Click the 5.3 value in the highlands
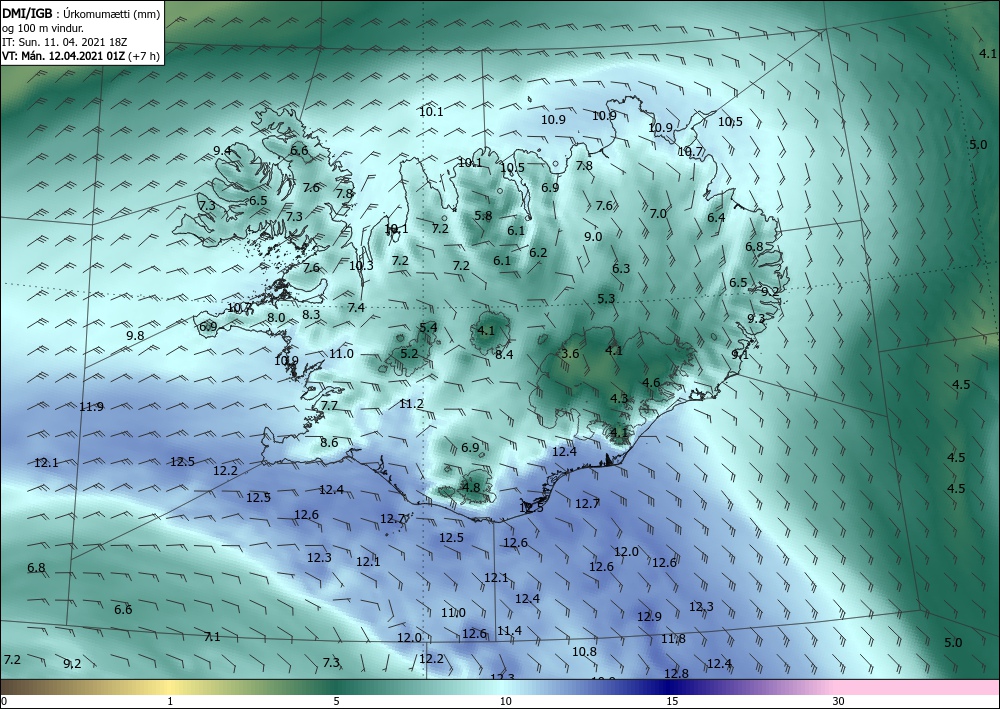Image resolution: width=1000 pixels, height=709 pixels. click(606, 298)
